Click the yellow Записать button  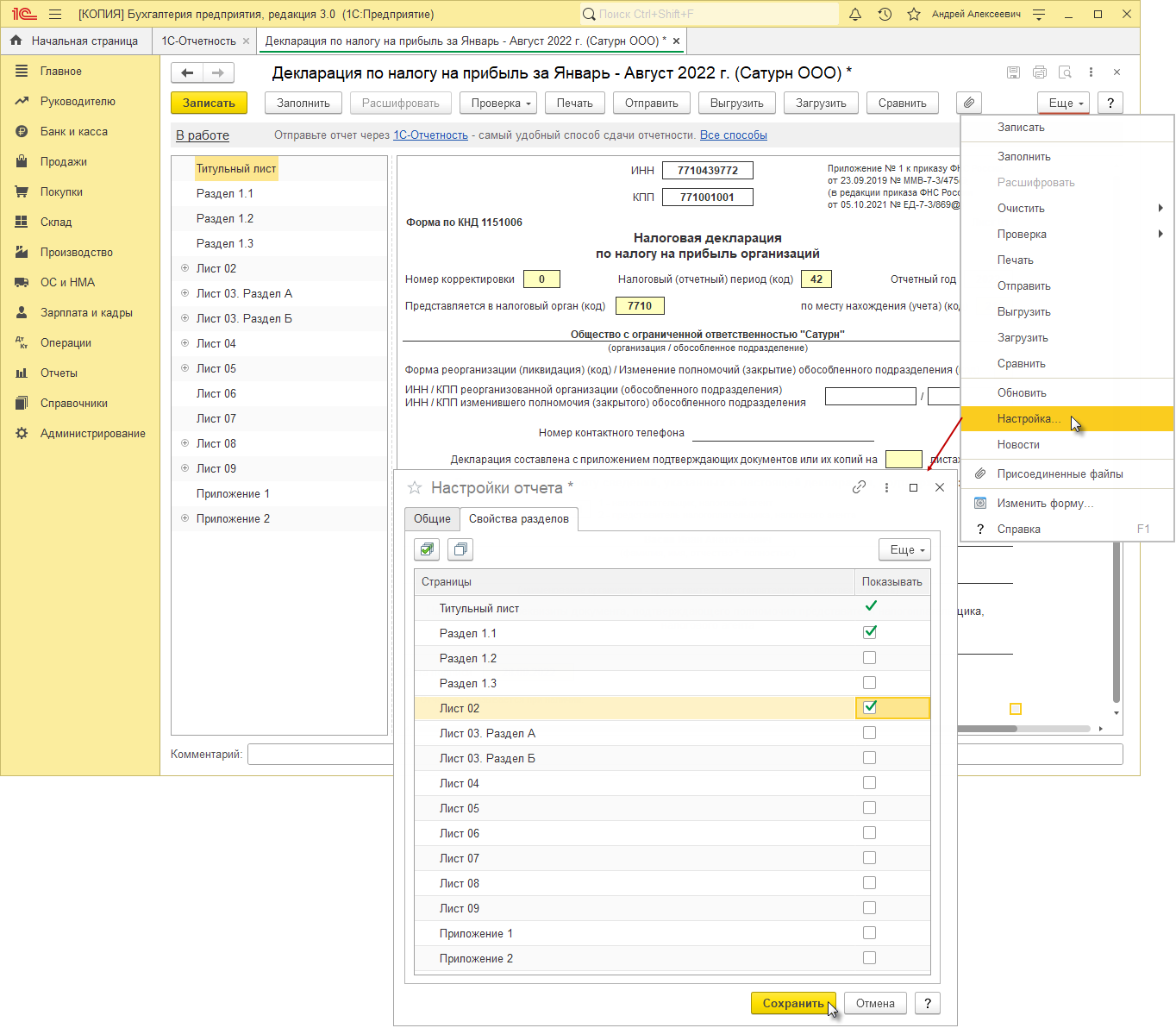point(209,103)
